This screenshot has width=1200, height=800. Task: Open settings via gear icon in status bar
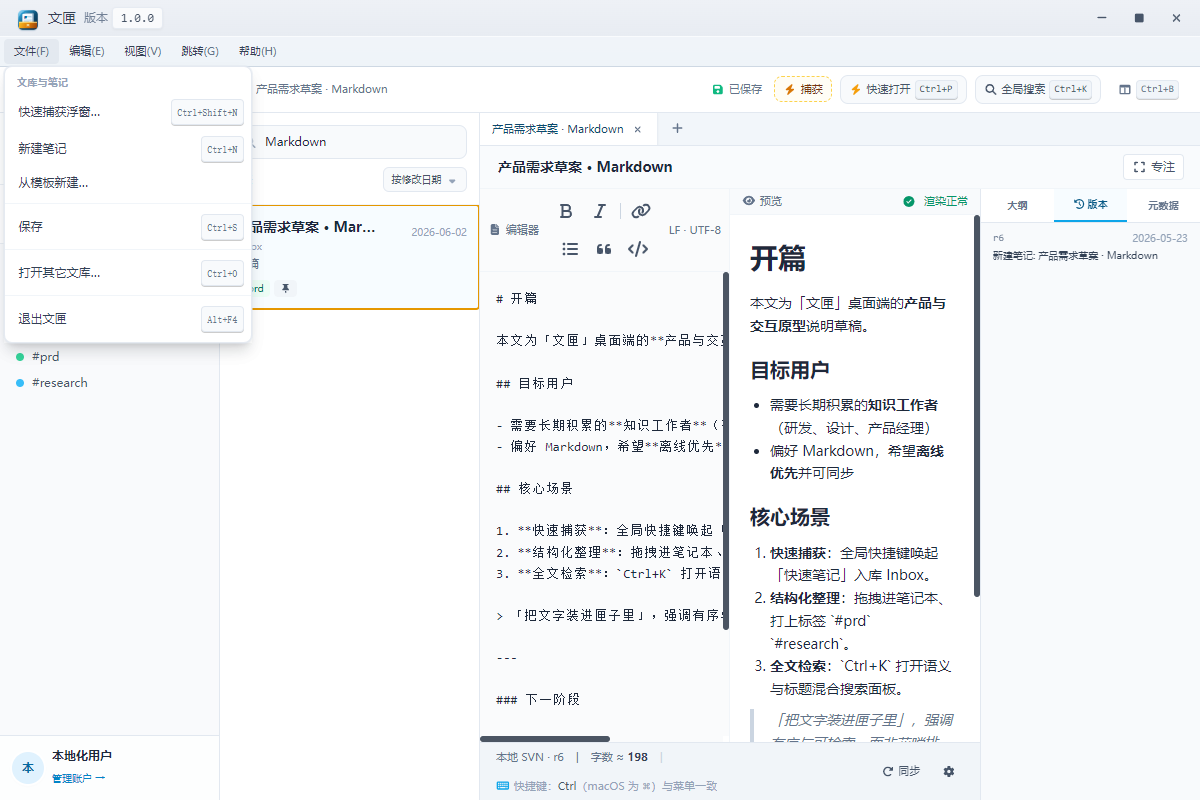949,771
